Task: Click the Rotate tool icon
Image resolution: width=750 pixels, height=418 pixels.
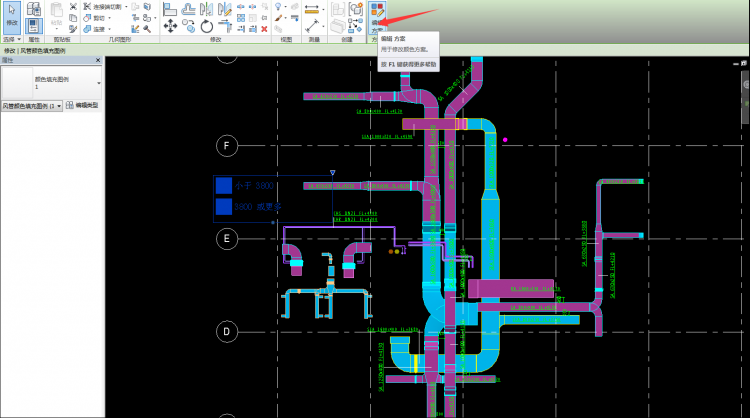Action: 207,27
